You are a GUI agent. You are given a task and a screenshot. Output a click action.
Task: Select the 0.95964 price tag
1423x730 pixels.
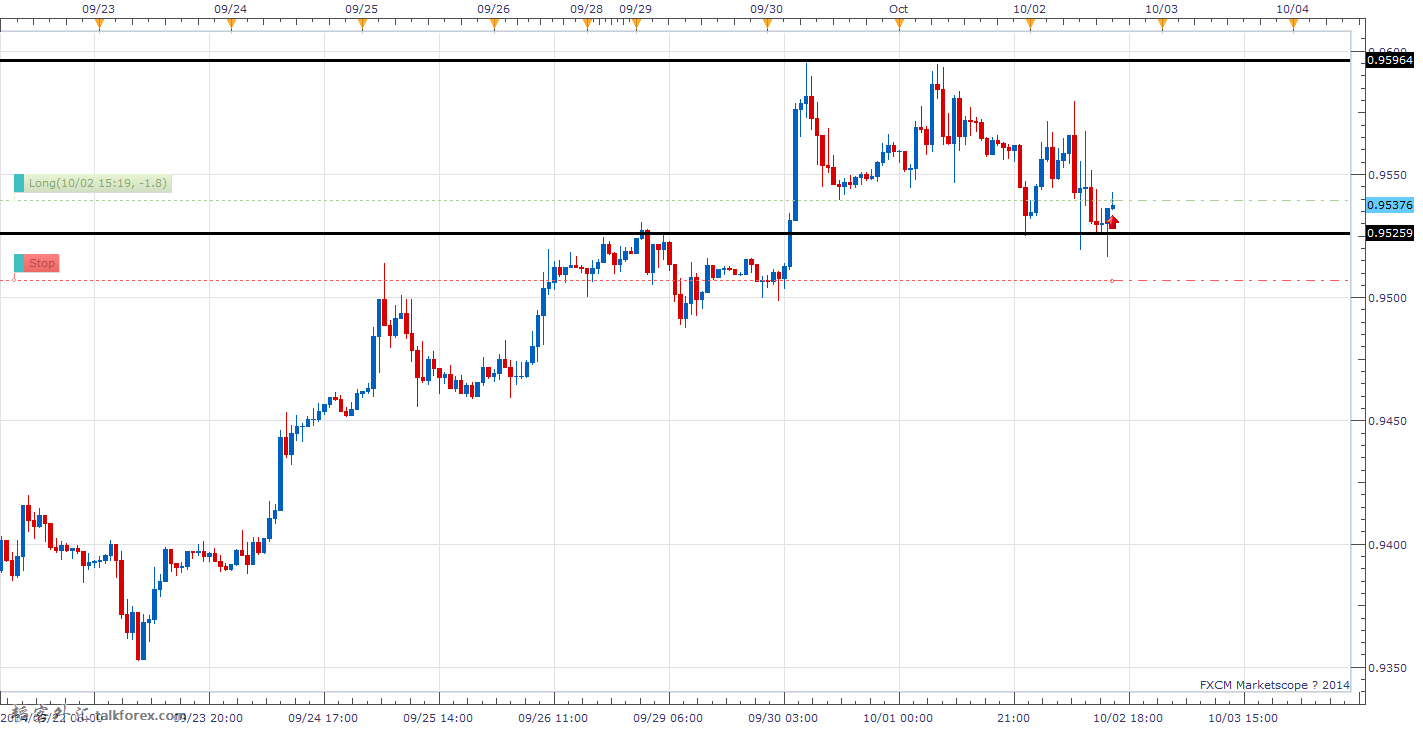coord(1389,61)
